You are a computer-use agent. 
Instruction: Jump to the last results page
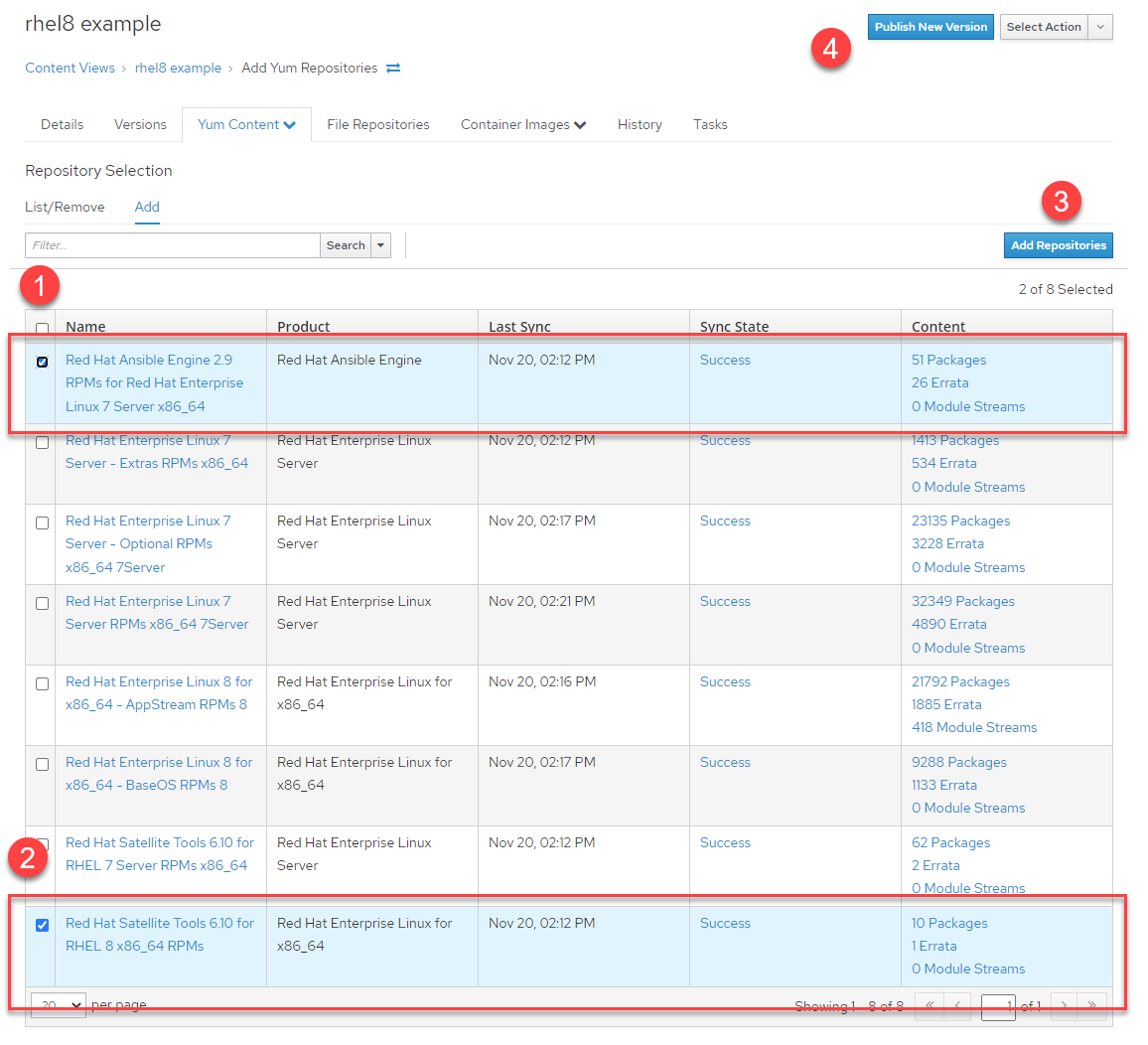tap(1092, 1005)
